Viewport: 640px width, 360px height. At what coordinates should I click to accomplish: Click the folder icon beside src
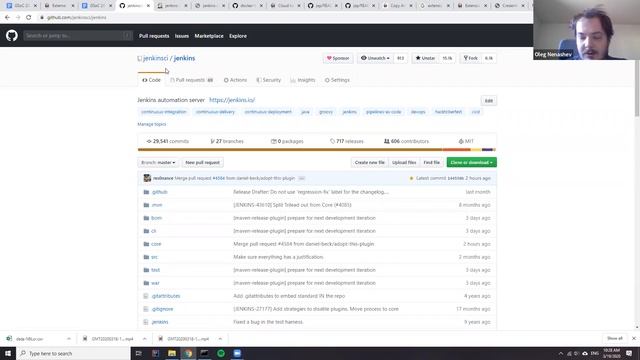[x=146, y=257]
